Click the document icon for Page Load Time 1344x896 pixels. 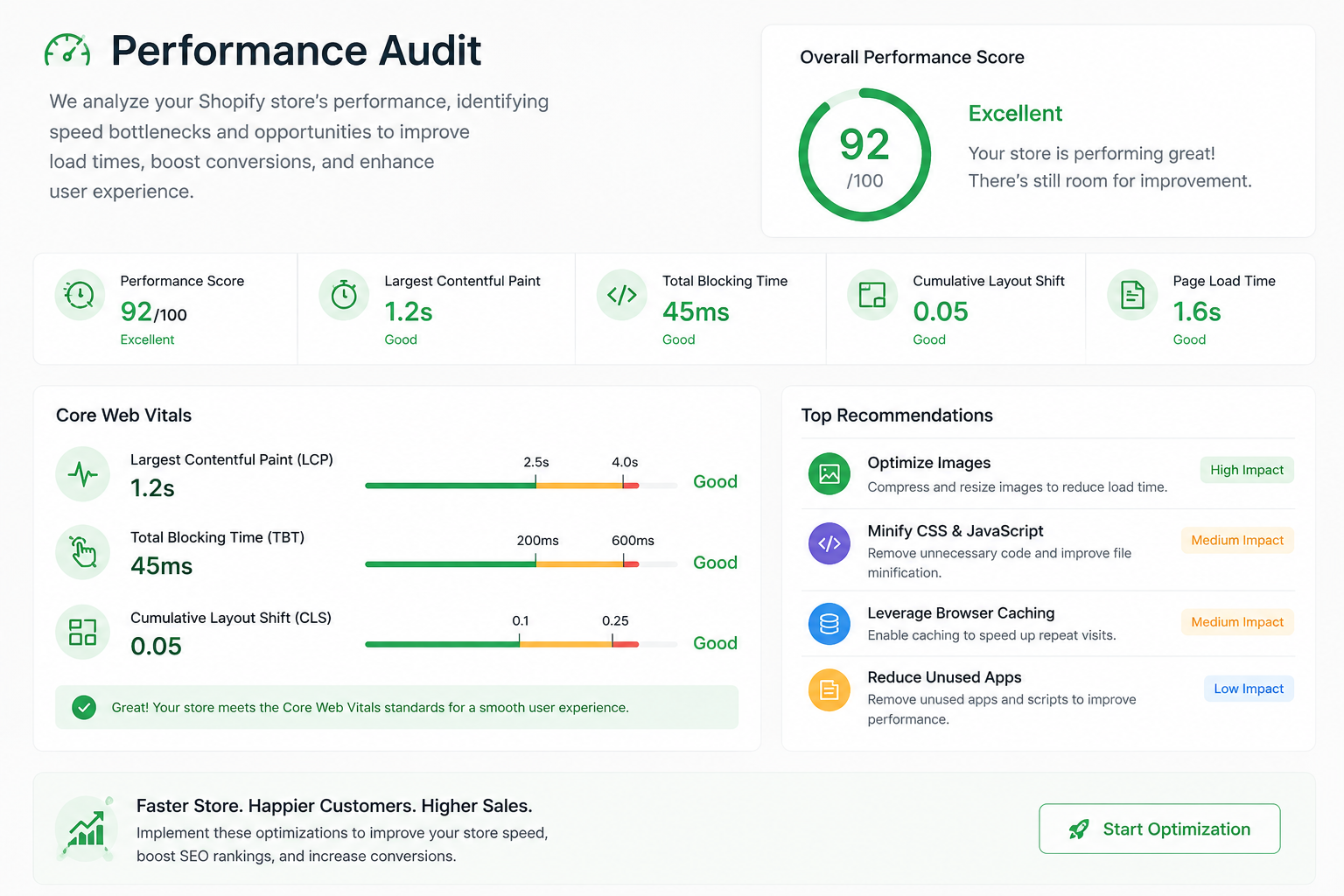(x=1132, y=295)
